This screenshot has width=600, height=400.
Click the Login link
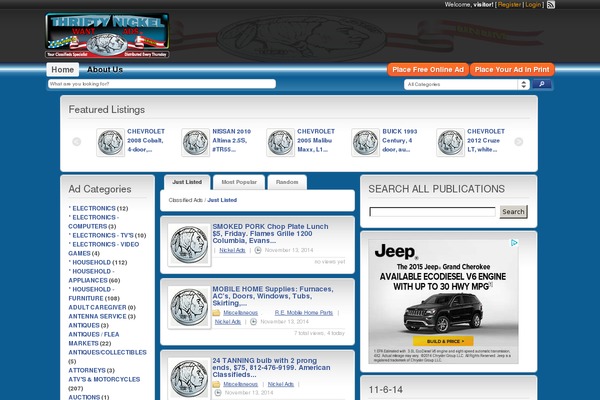533,5
